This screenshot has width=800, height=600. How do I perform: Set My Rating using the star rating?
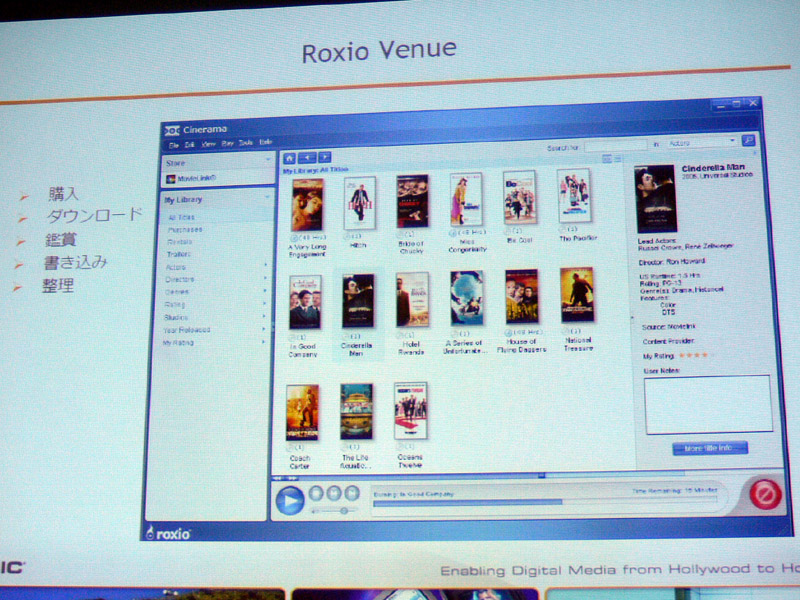pos(694,355)
